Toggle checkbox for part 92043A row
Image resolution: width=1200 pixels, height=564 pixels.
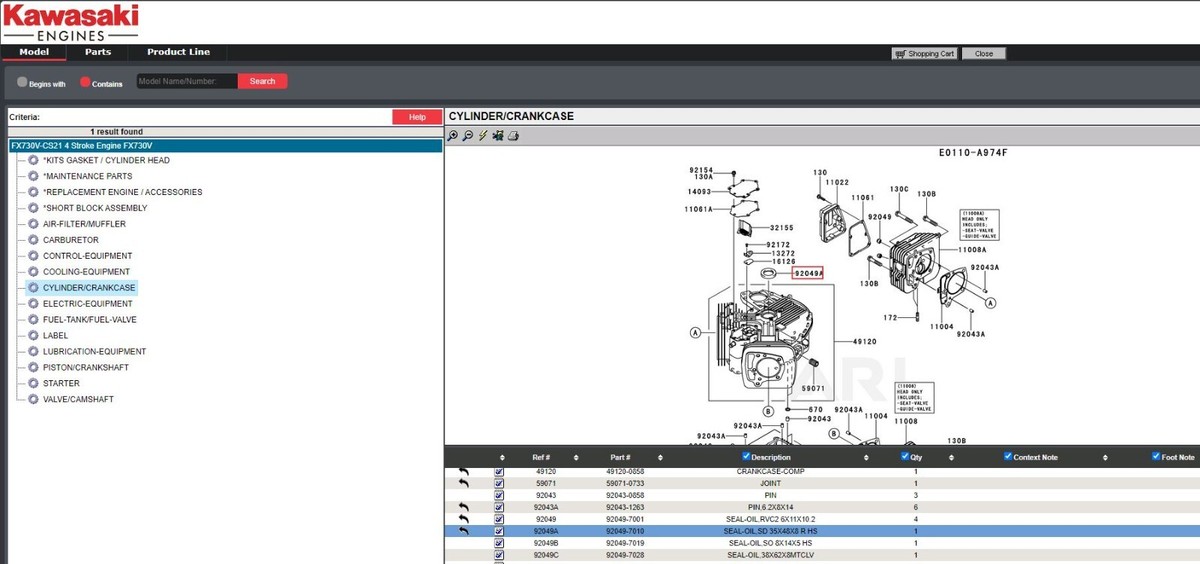[x=499, y=507]
